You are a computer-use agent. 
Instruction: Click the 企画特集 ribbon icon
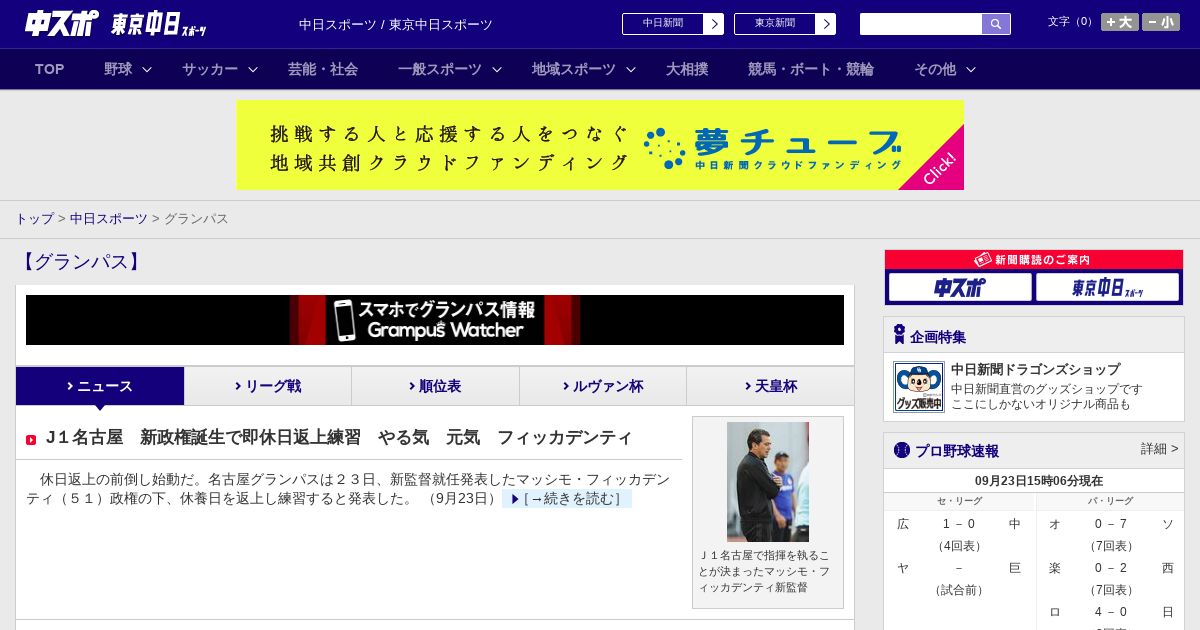pos(899,335)
